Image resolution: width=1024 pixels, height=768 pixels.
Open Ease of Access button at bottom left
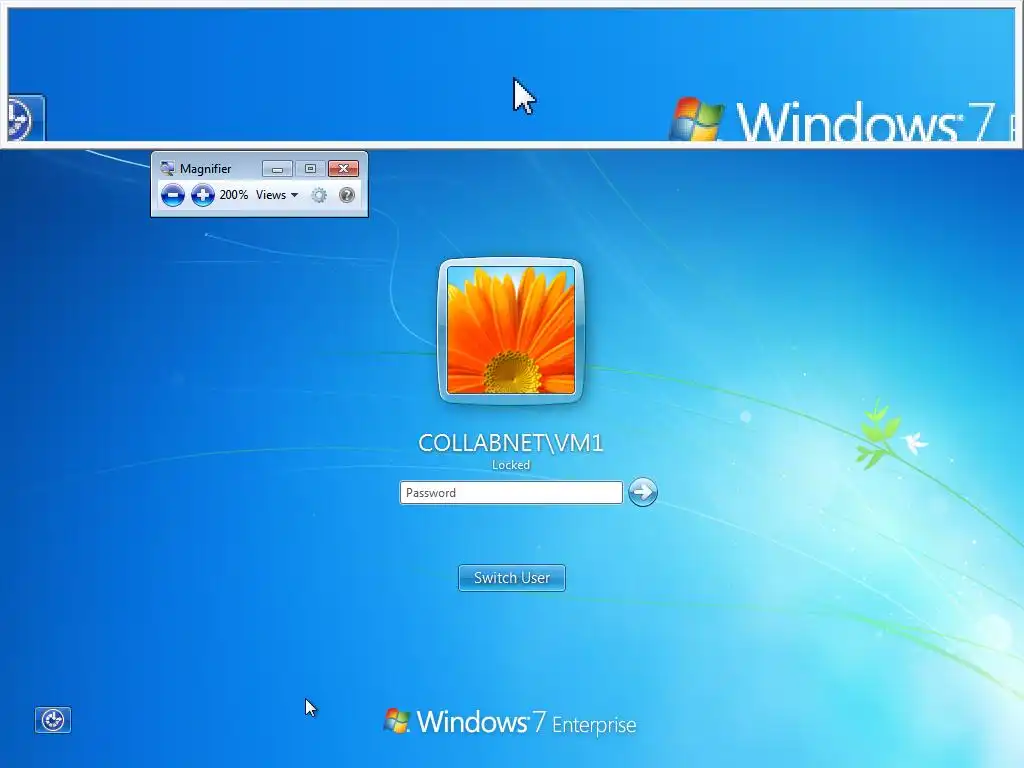pos(53,720)
